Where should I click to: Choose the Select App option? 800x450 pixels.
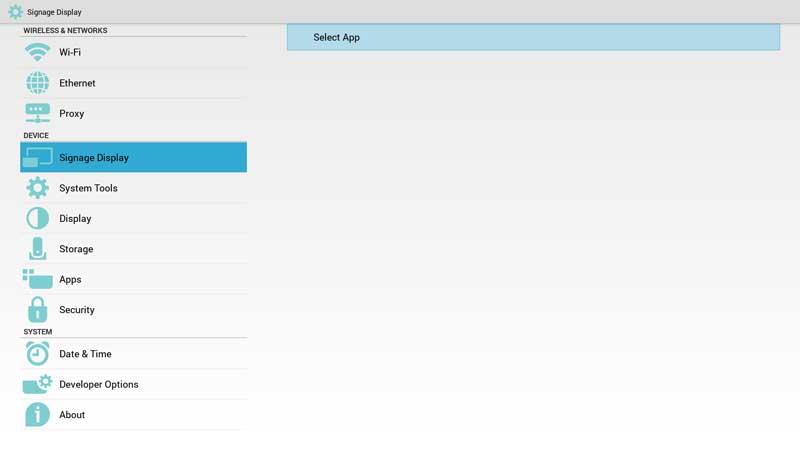(533, 37)
